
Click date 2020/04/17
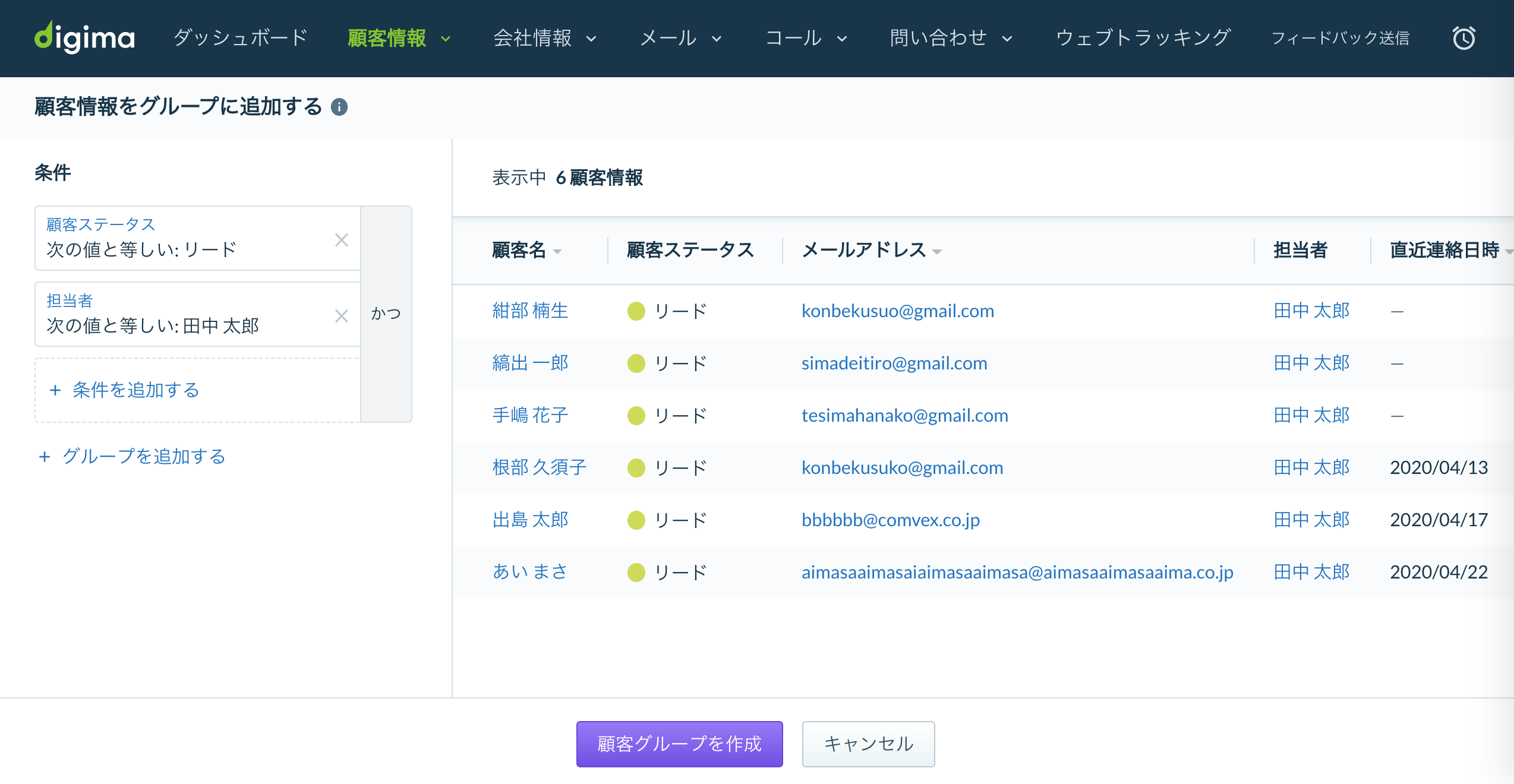coord(1439,520)
